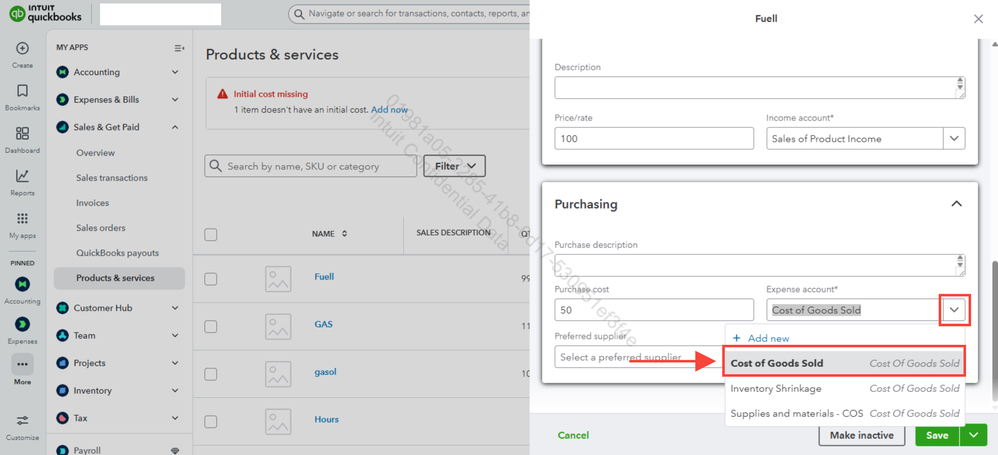Expand the Projects menu section
Screen dimensions: 998x455
pyautogui.click(x=175, y=363)
